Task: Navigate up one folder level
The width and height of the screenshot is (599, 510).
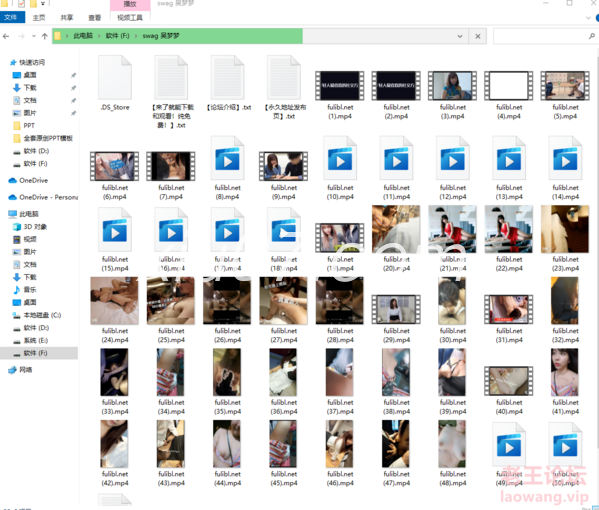Action: [x=45, y=36]
